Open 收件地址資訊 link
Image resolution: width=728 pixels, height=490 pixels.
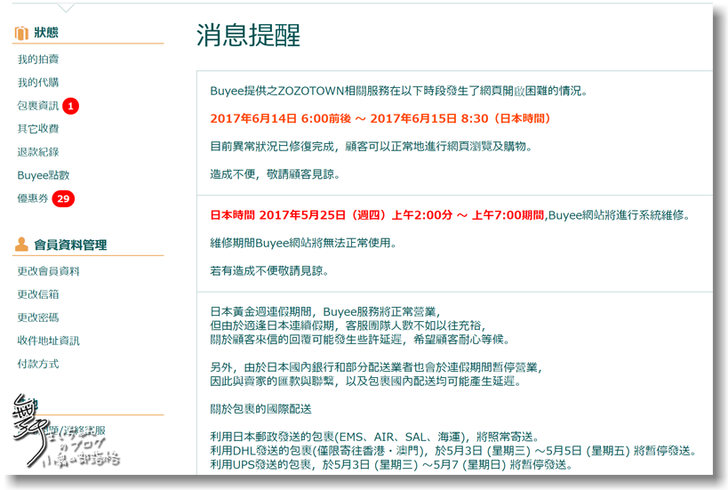point(48,341)
